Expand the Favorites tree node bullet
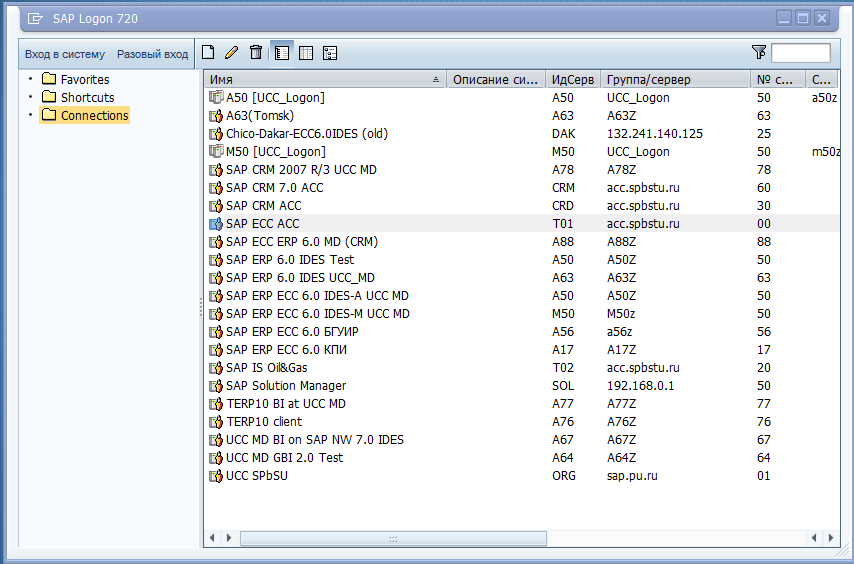Viewport: 854px width, 564px height. click(x=30, y=79)
